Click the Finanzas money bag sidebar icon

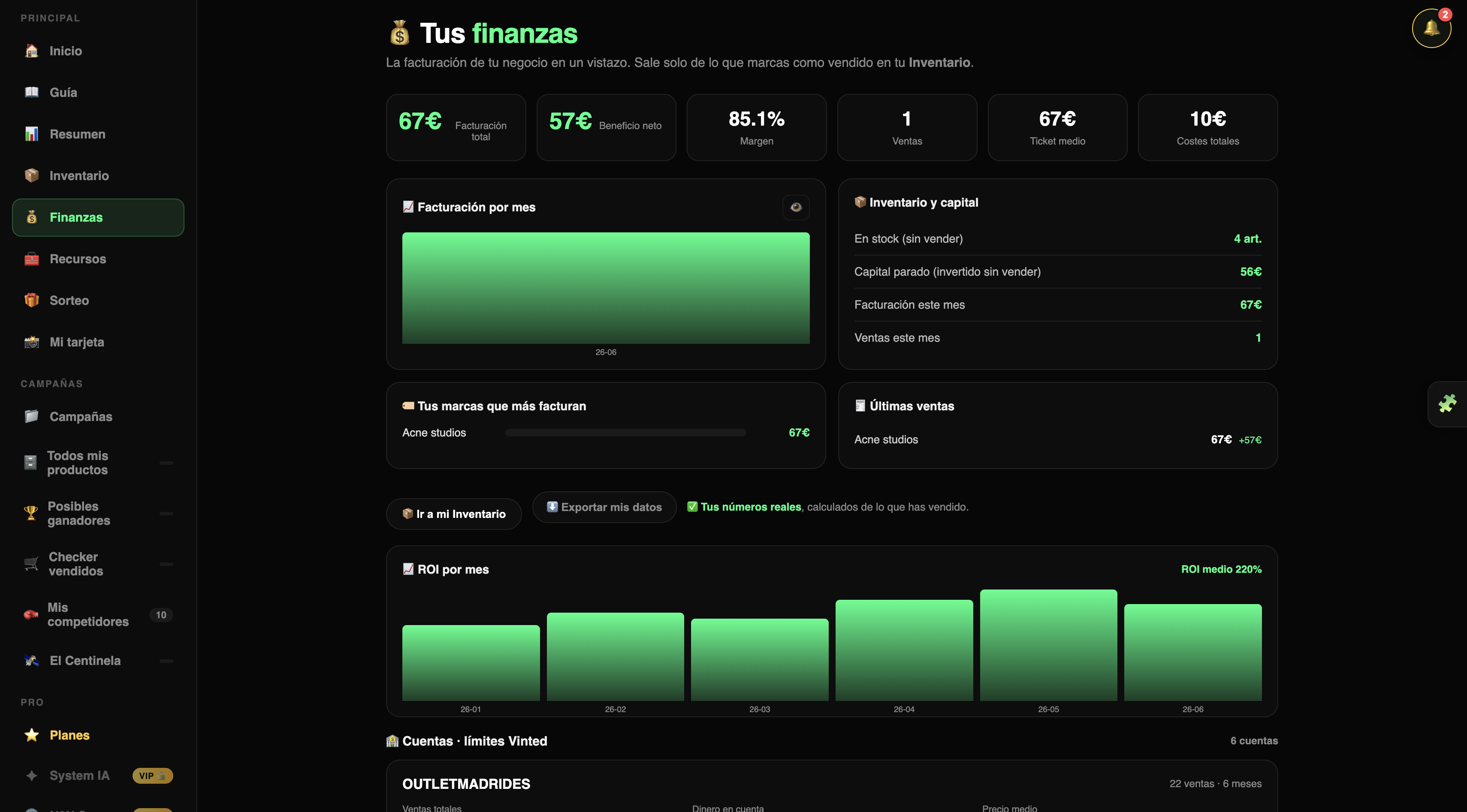[32, 217]
